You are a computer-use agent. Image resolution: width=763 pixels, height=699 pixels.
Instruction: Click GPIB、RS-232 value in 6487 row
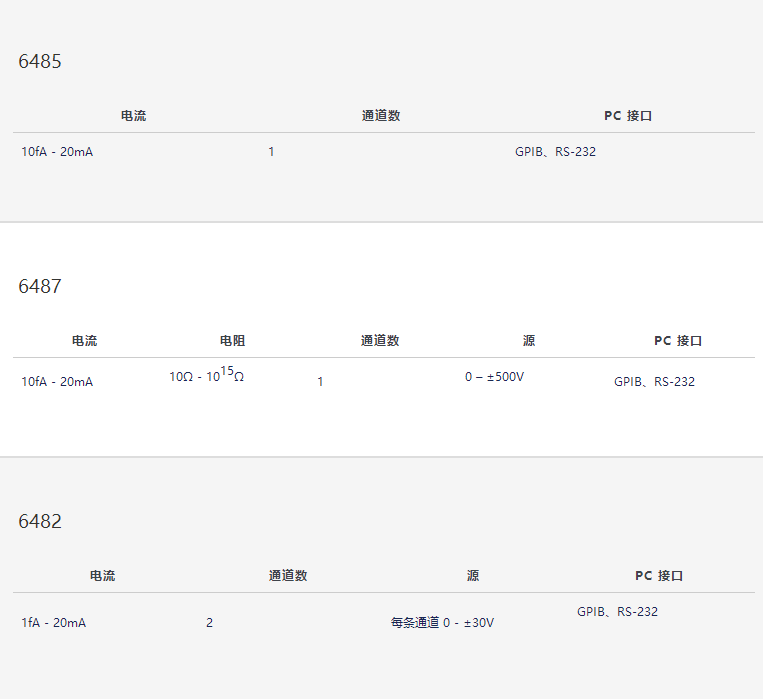[x=654, y=382]
